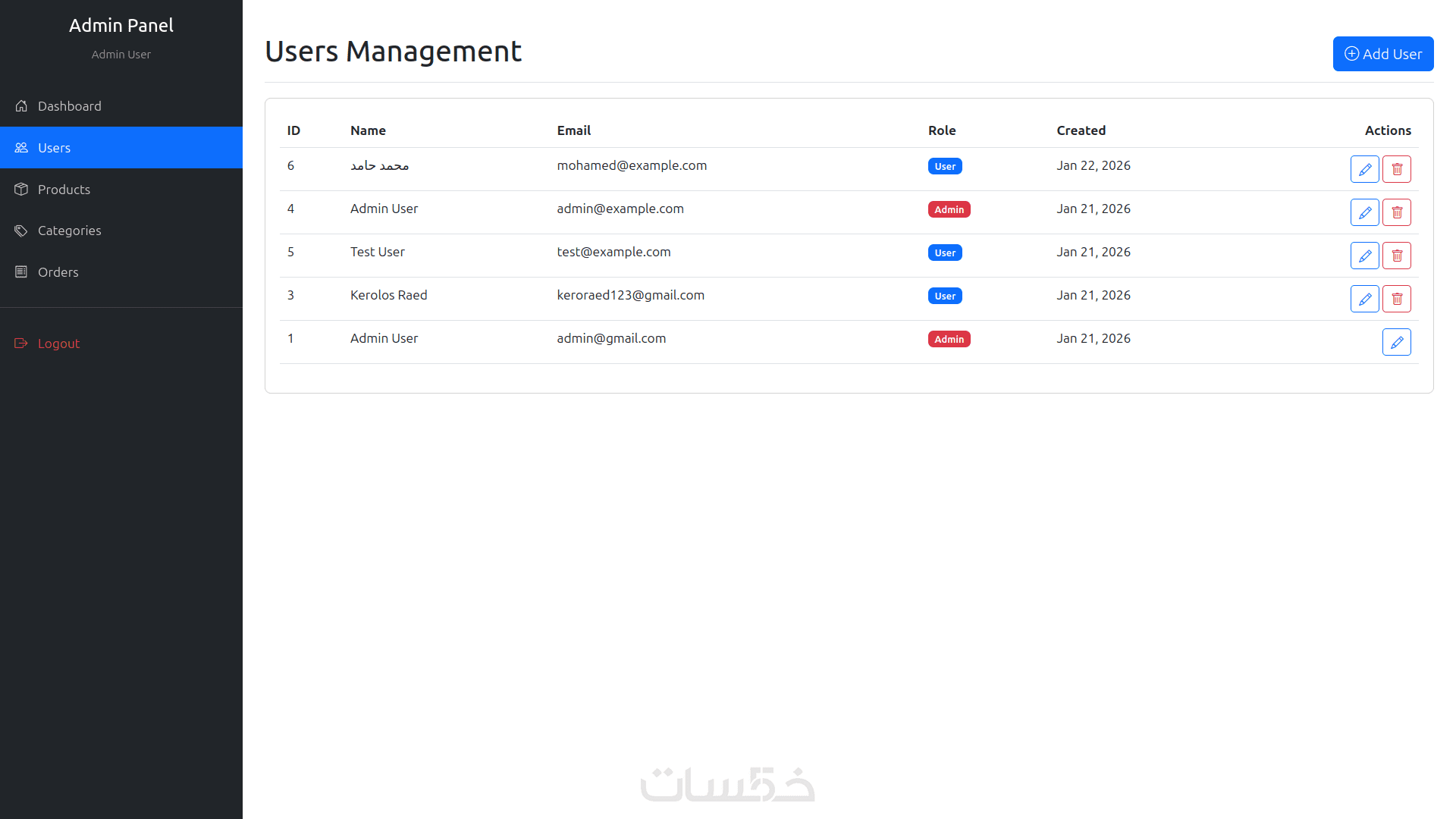This screenshot has height=819, width=1456.
Task: Click the red Logout link
Action: click(x=58, y=344)
